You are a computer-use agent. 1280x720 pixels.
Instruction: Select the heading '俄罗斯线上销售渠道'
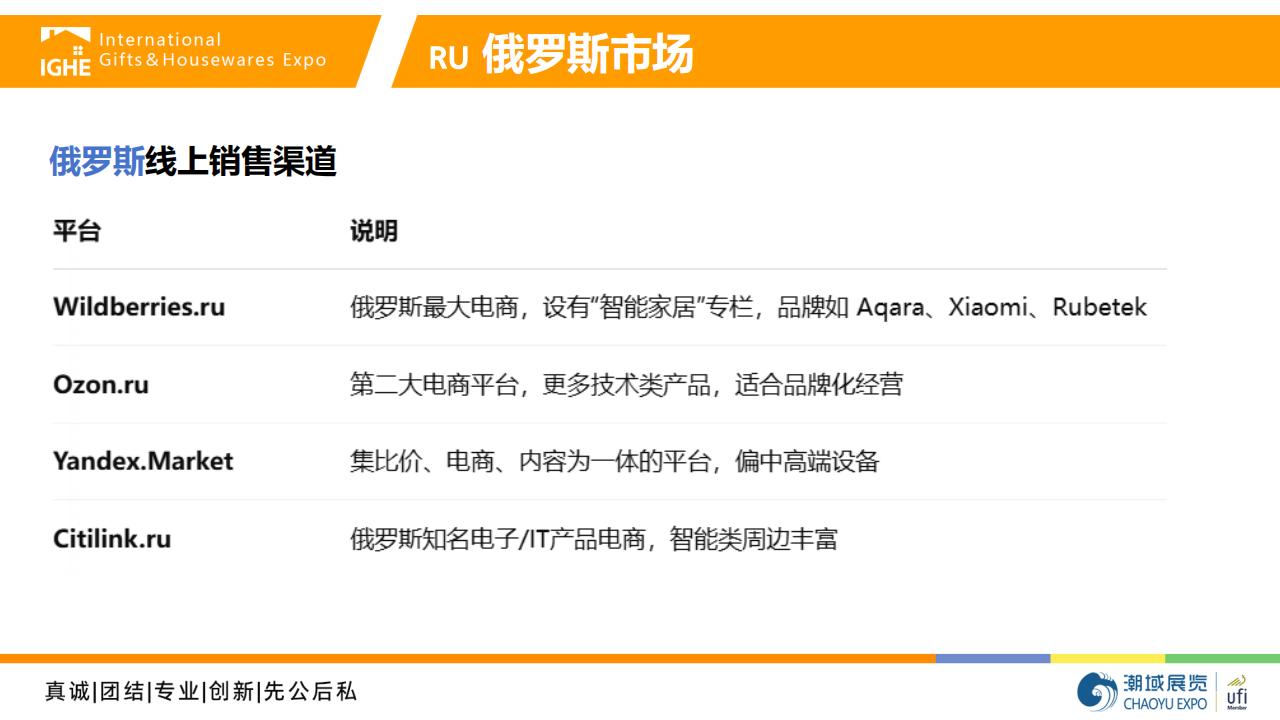coord(193,161)
